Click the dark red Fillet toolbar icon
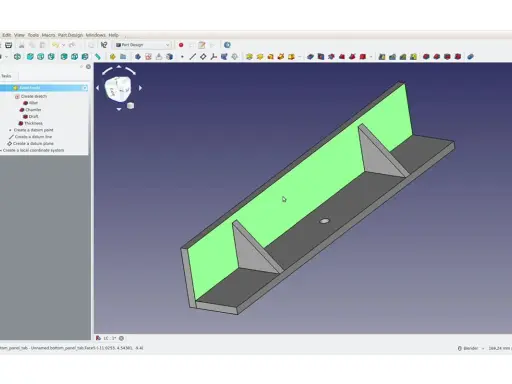 pyautogui.click(x=426, y=57)
